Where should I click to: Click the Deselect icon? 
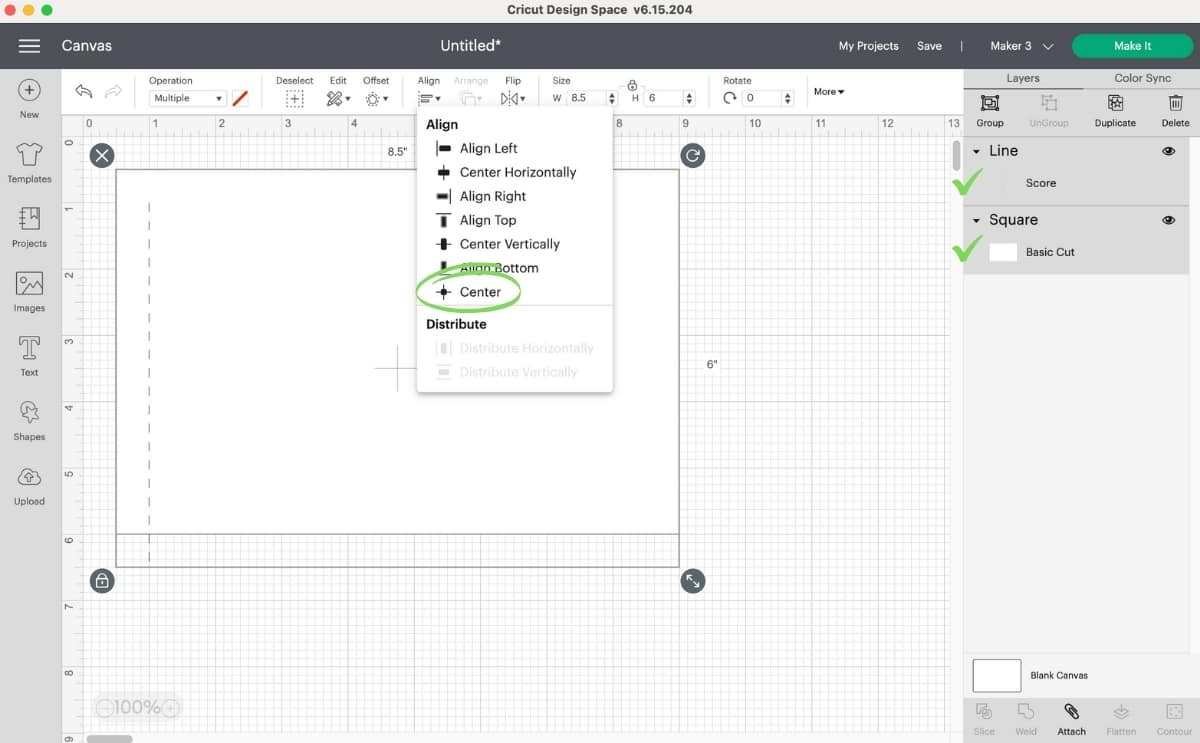[294, 98]
